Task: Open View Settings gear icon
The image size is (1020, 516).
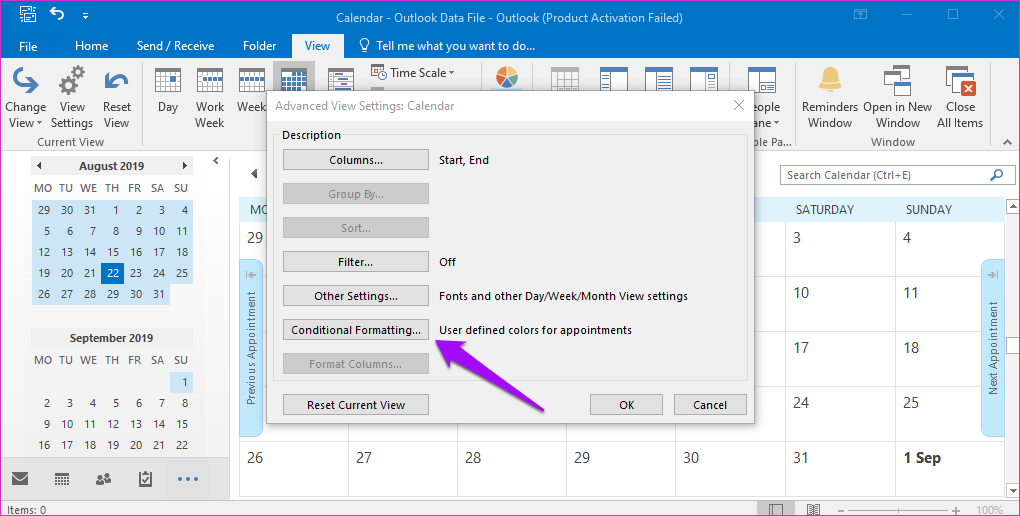Action: point(72,80)
